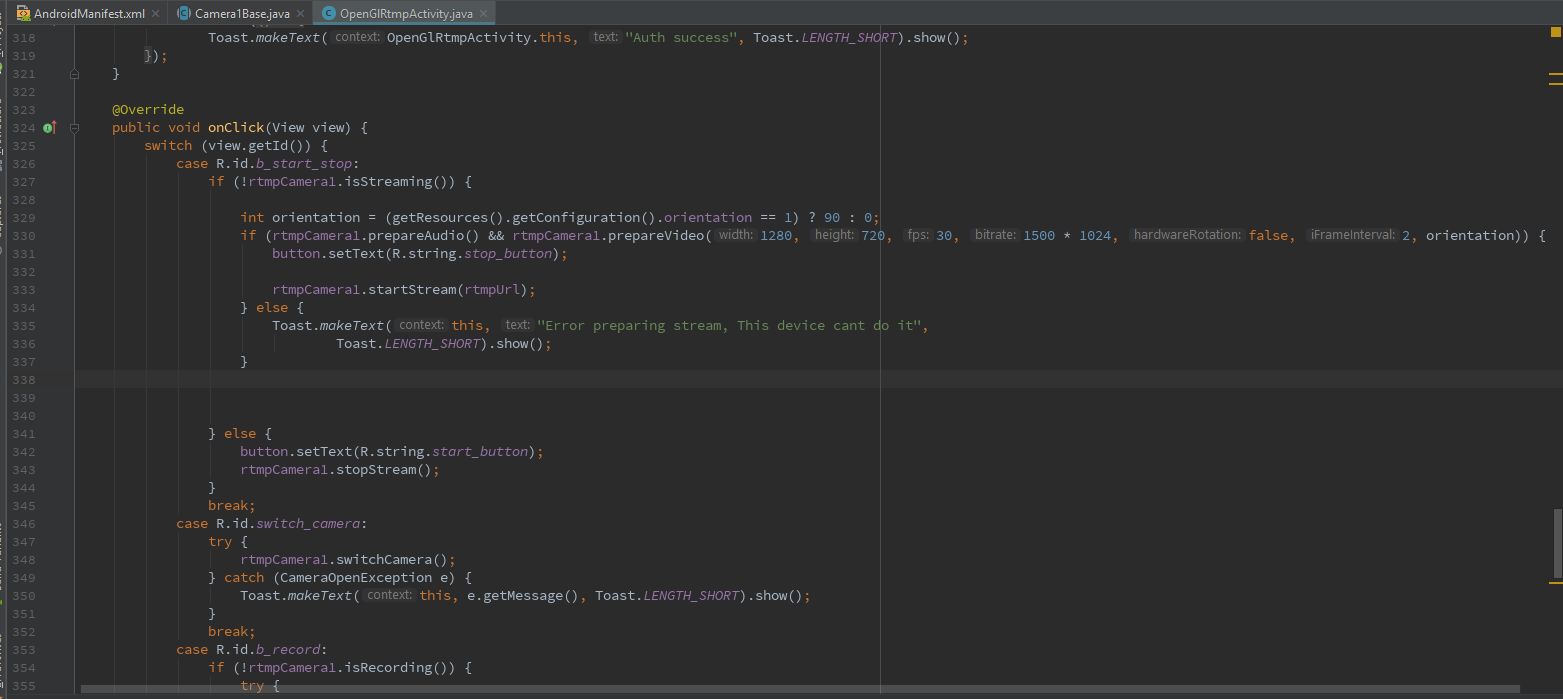This screenshot has width=1563, height=699.
Task: Click the fold marker column next to line 326
Action: pyautogui.click(x=74, y=163)
